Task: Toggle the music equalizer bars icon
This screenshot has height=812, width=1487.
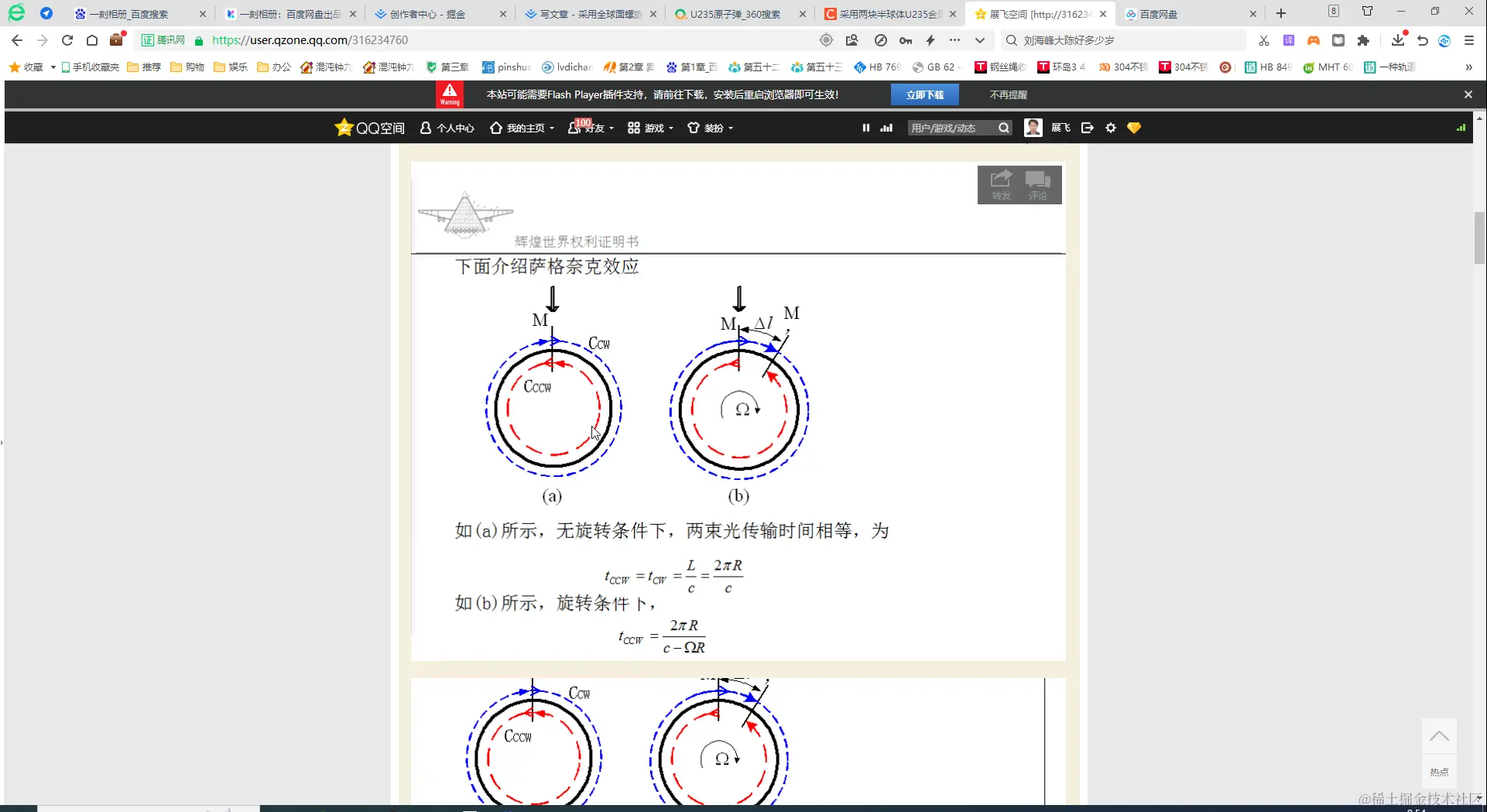Action: 886,128
